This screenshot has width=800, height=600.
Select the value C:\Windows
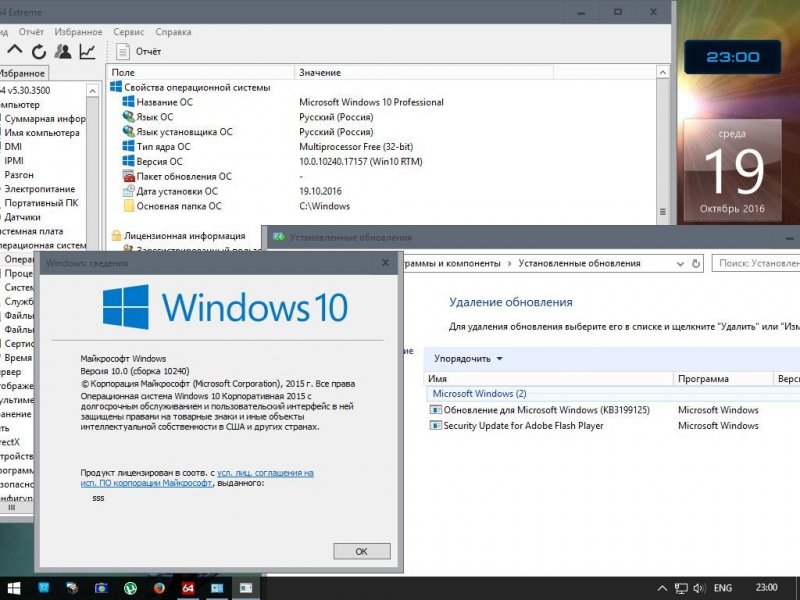coord(324,206)
